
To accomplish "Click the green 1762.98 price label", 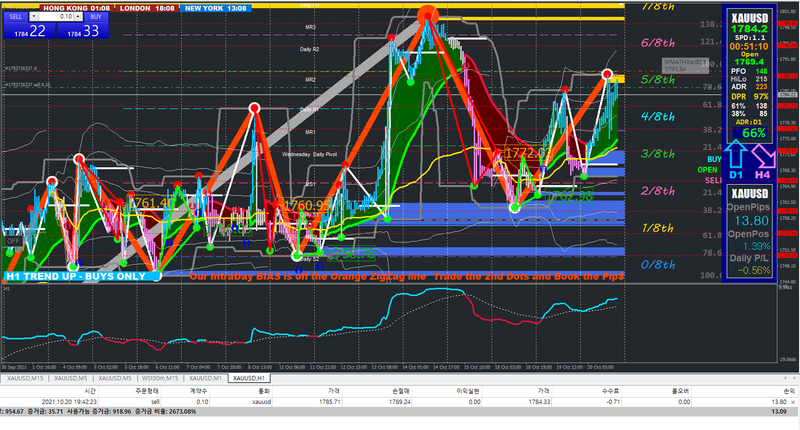I will (x=569, y=195).
